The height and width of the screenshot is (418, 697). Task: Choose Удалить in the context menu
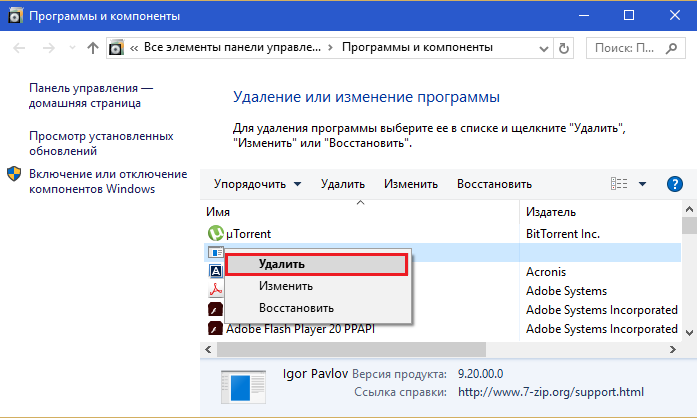pyautogui.click(x=316, y=264)
